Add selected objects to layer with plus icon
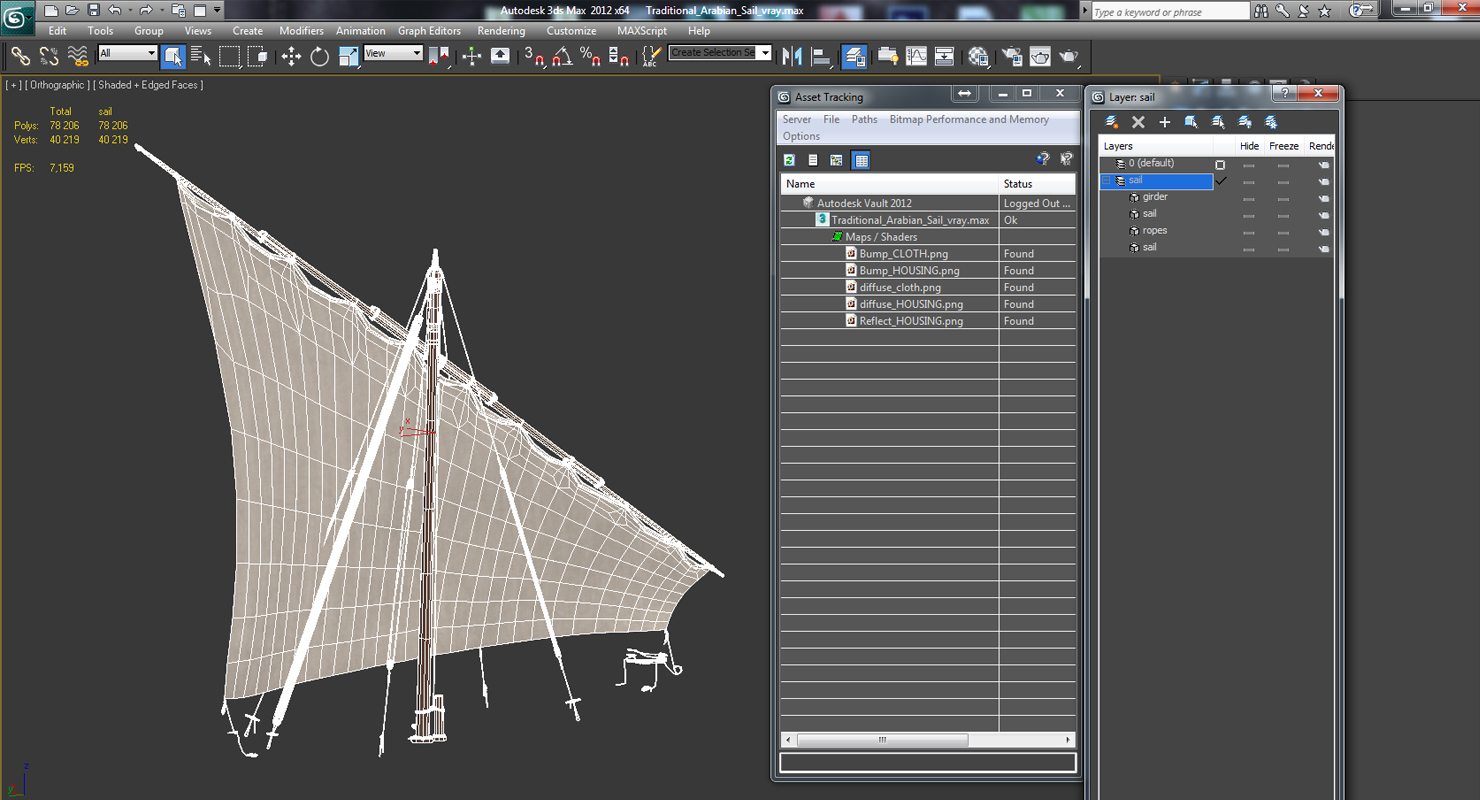 (1164, 122)
